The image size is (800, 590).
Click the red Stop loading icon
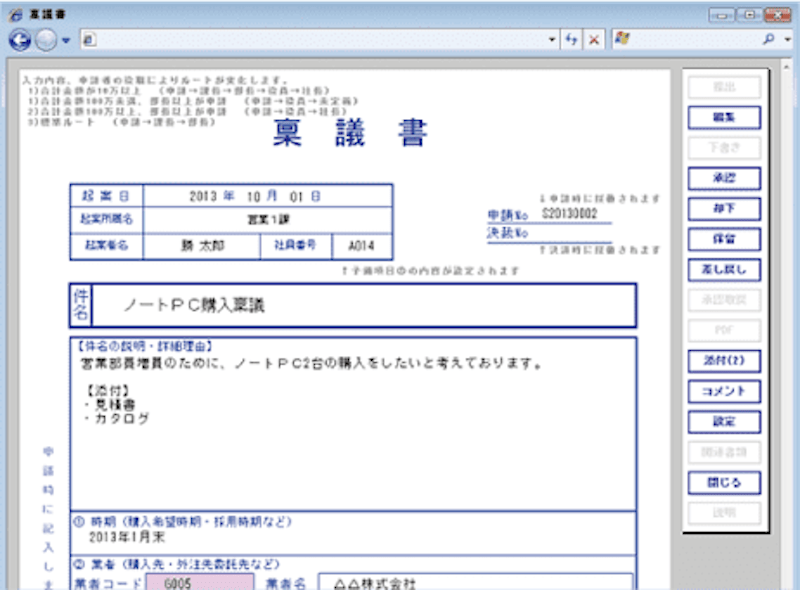coord(593,39)
